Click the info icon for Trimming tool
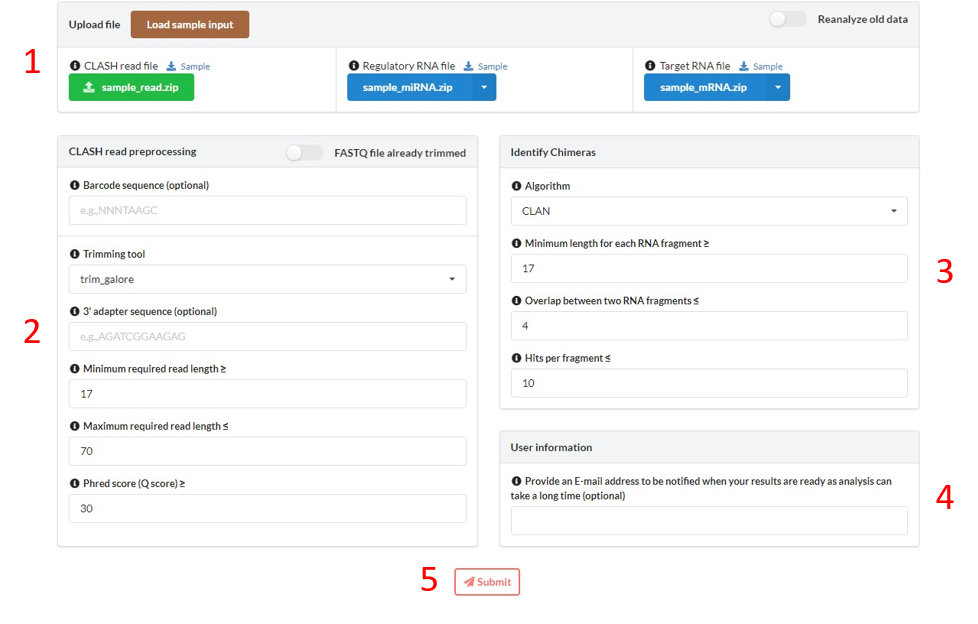 (75, 254)
